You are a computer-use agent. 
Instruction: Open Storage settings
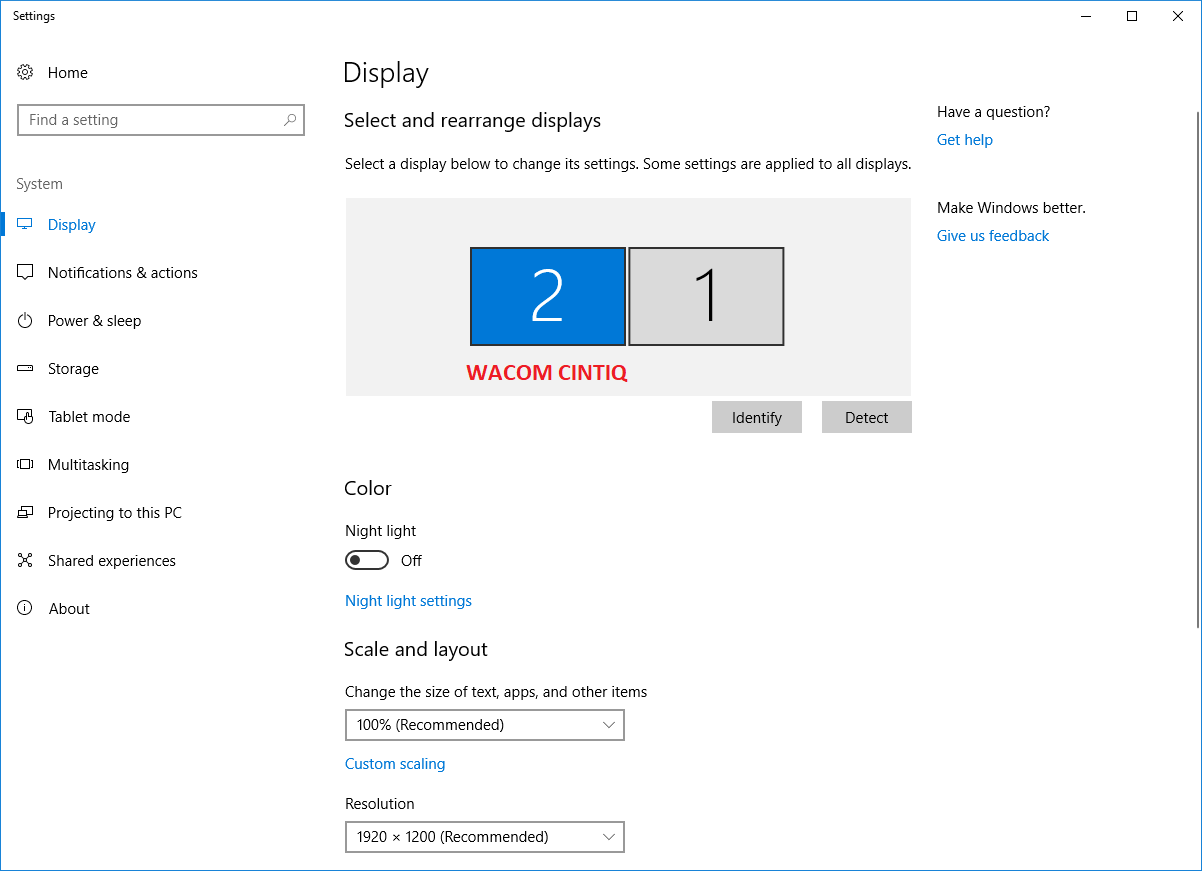(73, 368)
